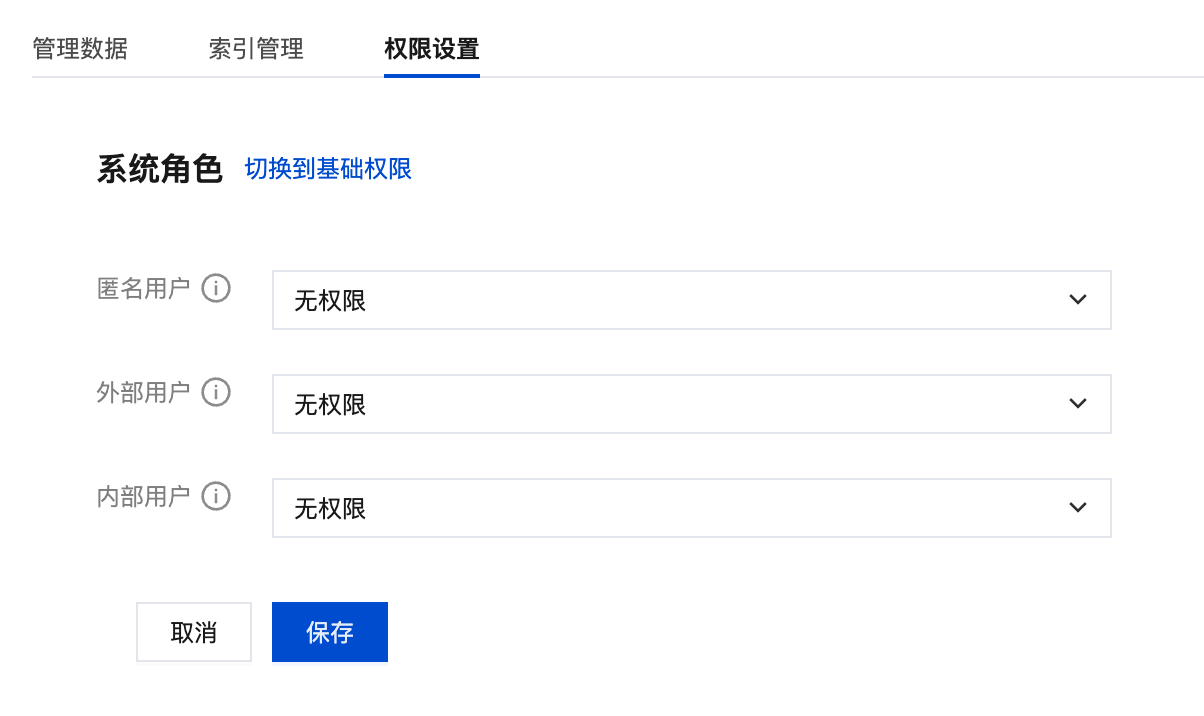Click info icon next to 外部用户
Screen dimensions: 1204x716
[216, 393]
